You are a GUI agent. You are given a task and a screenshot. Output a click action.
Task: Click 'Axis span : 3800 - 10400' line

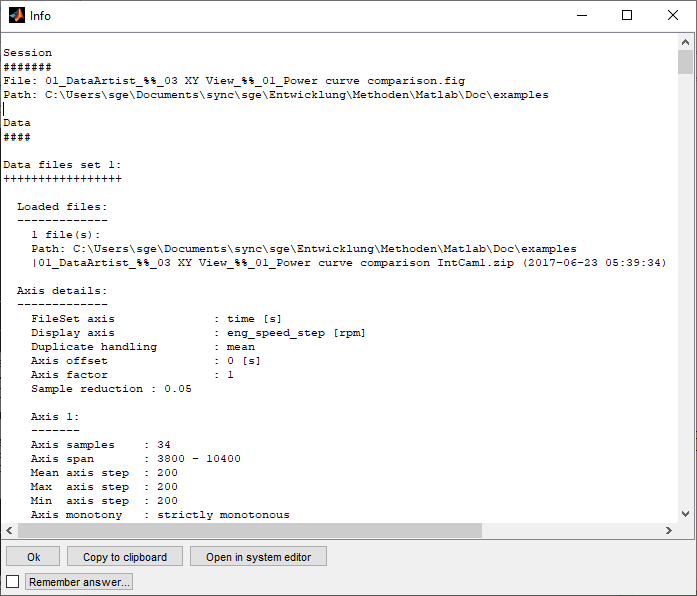point(136,459)
